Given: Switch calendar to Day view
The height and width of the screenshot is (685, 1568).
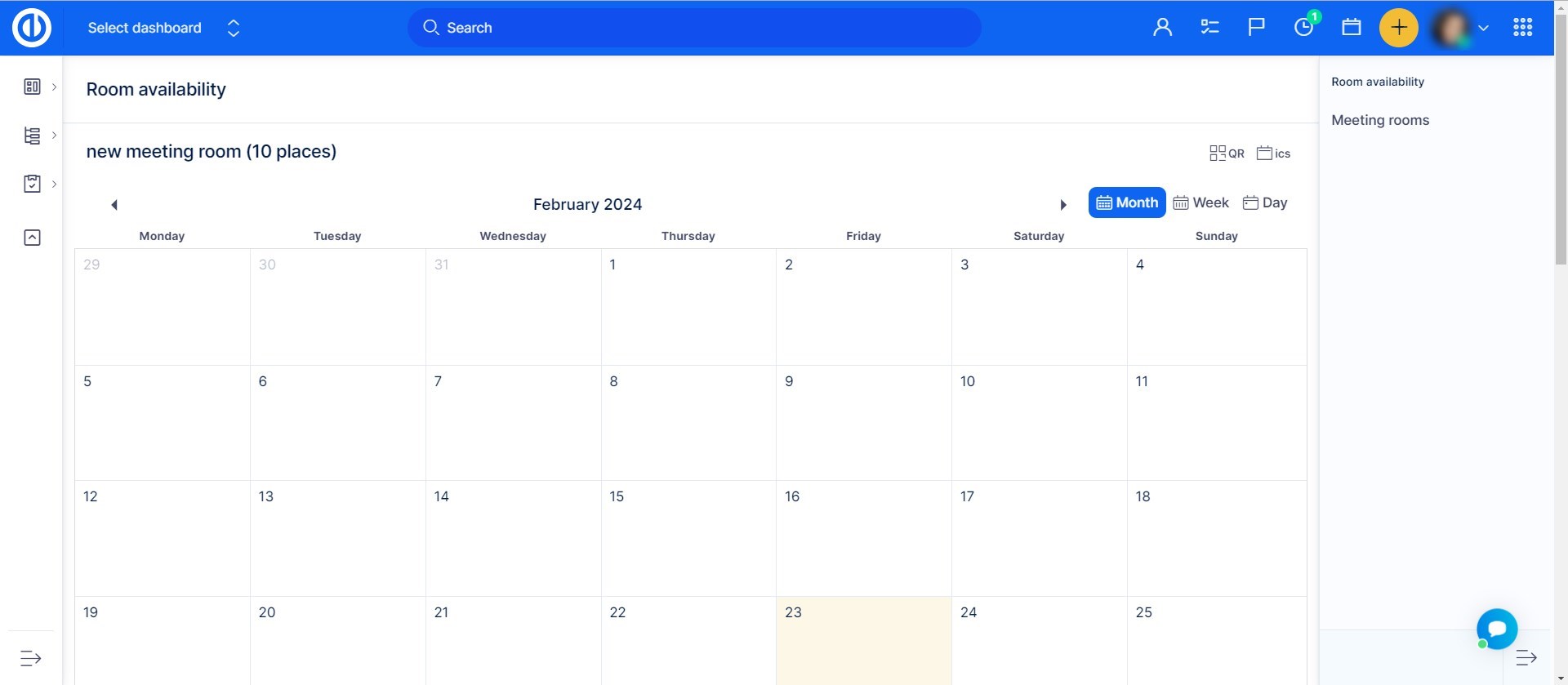Looking at the screenshot, I should (1264, 202).
